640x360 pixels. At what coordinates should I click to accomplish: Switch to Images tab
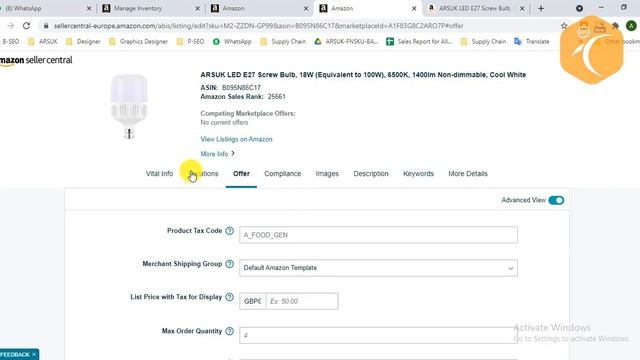pos(327,174)
